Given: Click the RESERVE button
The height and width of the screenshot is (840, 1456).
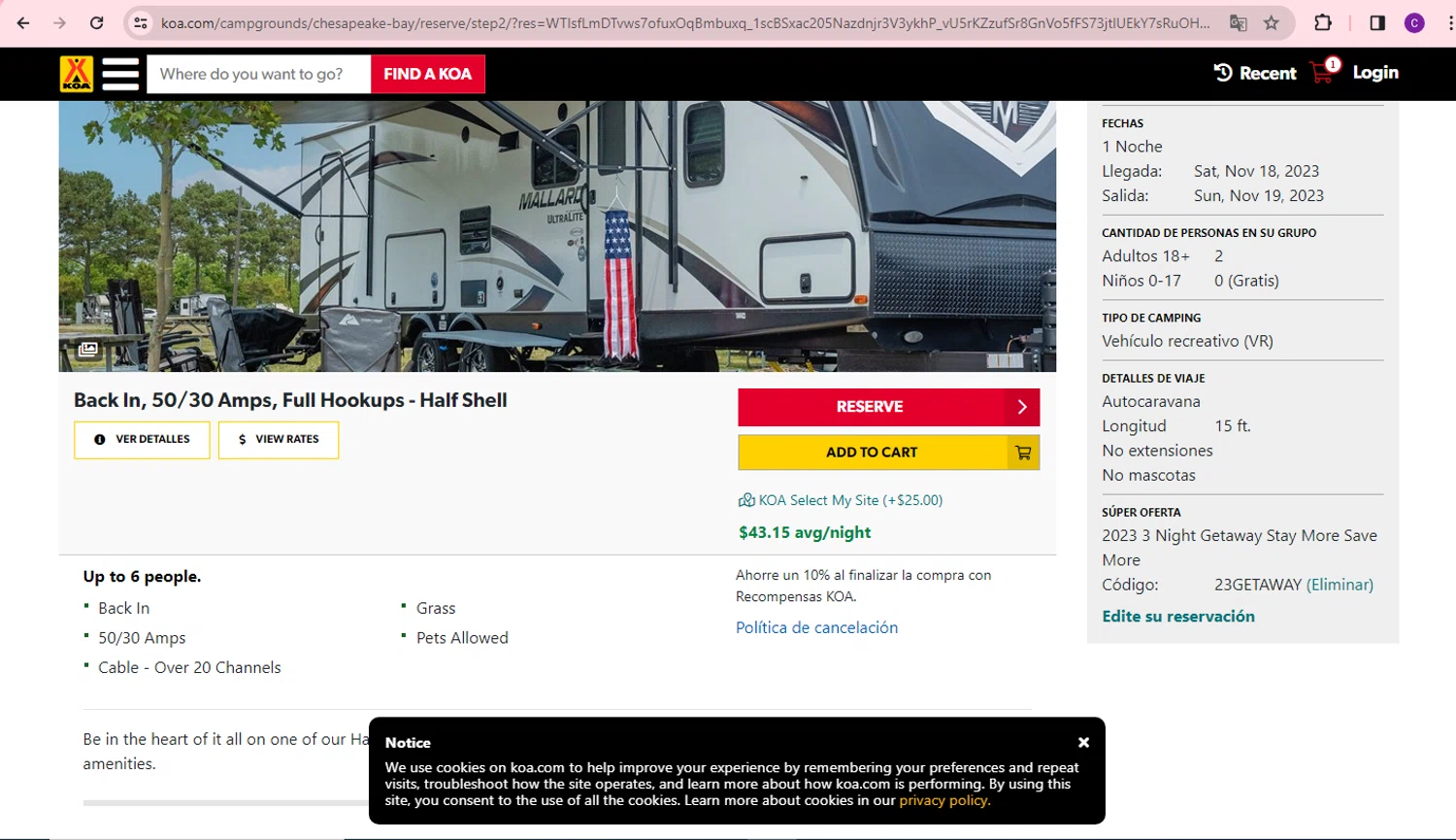Looking at the screenshot, I should tap(888, 407).
